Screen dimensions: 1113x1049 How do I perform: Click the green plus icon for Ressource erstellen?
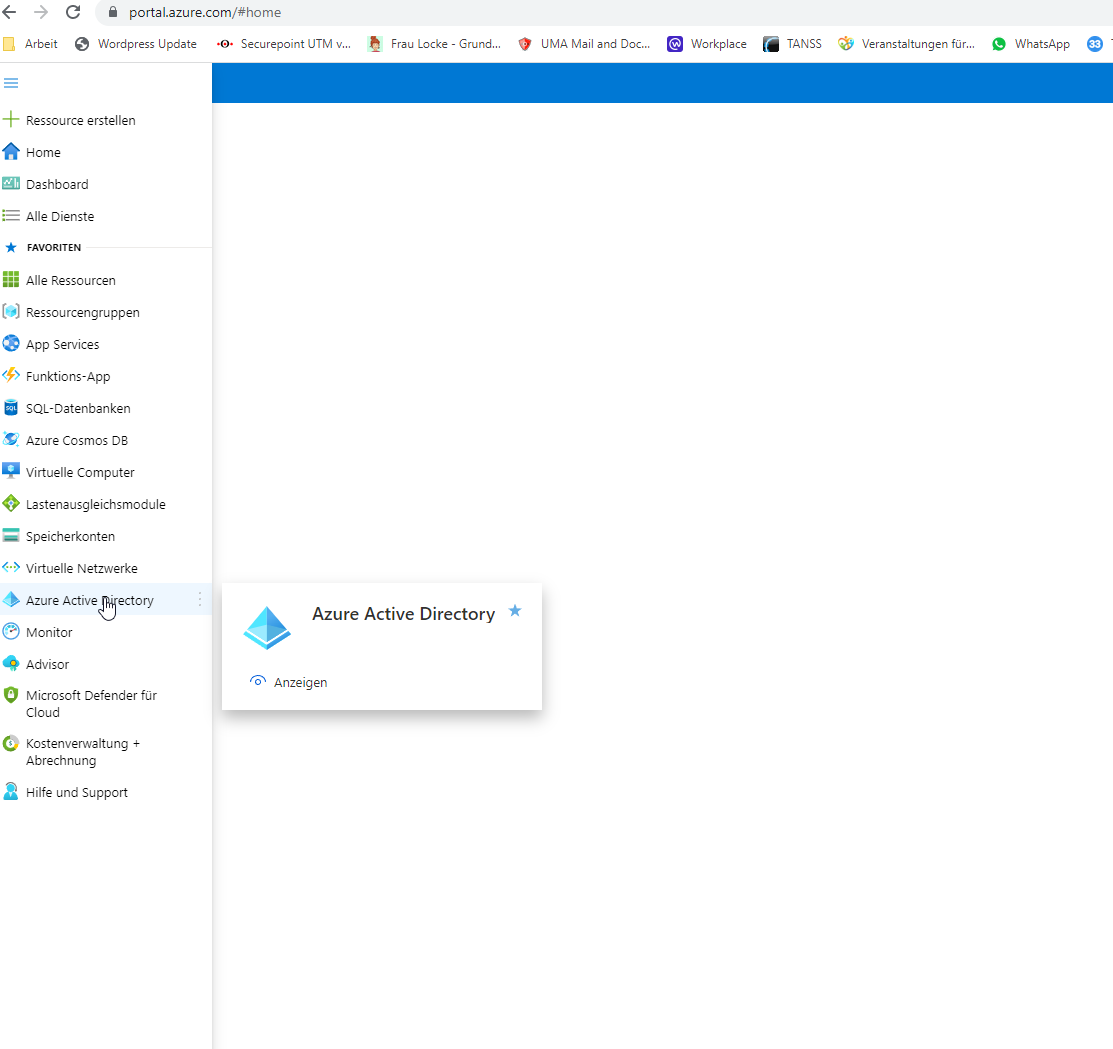click(x=11, y=120)
